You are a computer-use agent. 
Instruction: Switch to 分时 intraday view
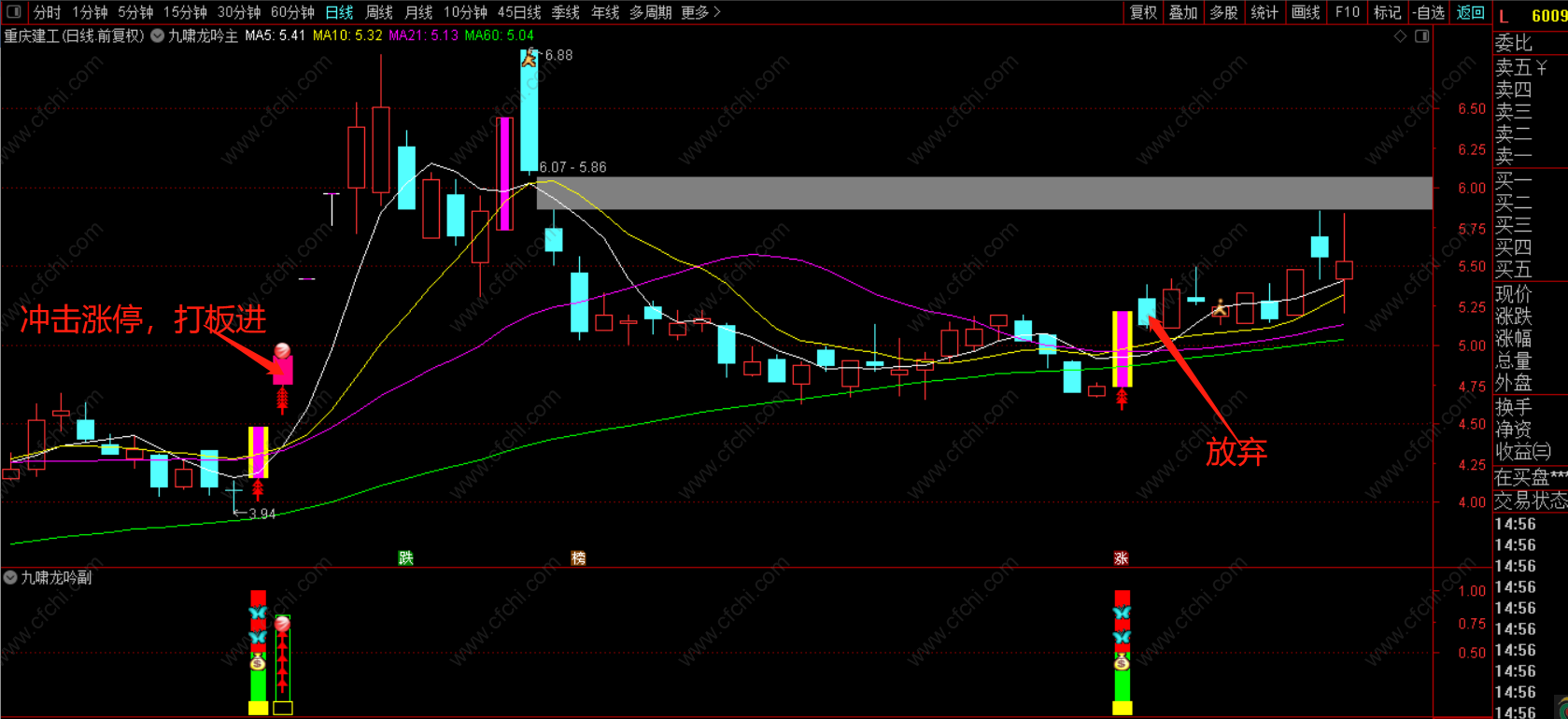(x=47, y=12)
